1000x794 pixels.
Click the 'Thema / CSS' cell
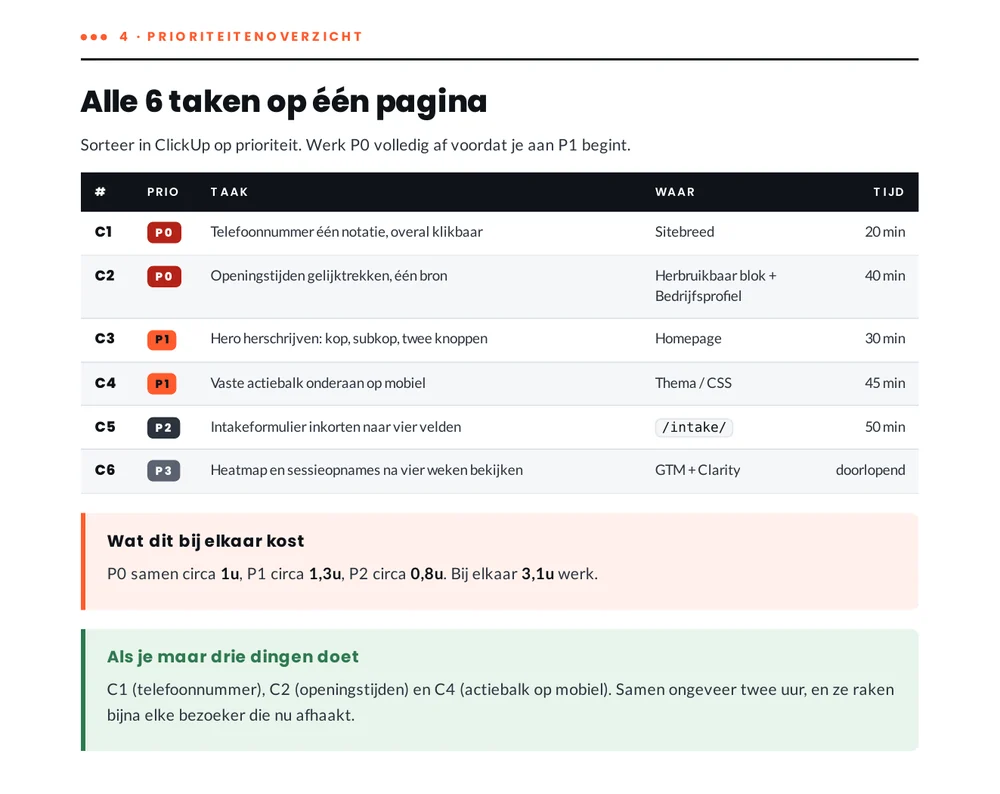coord(693,383)
